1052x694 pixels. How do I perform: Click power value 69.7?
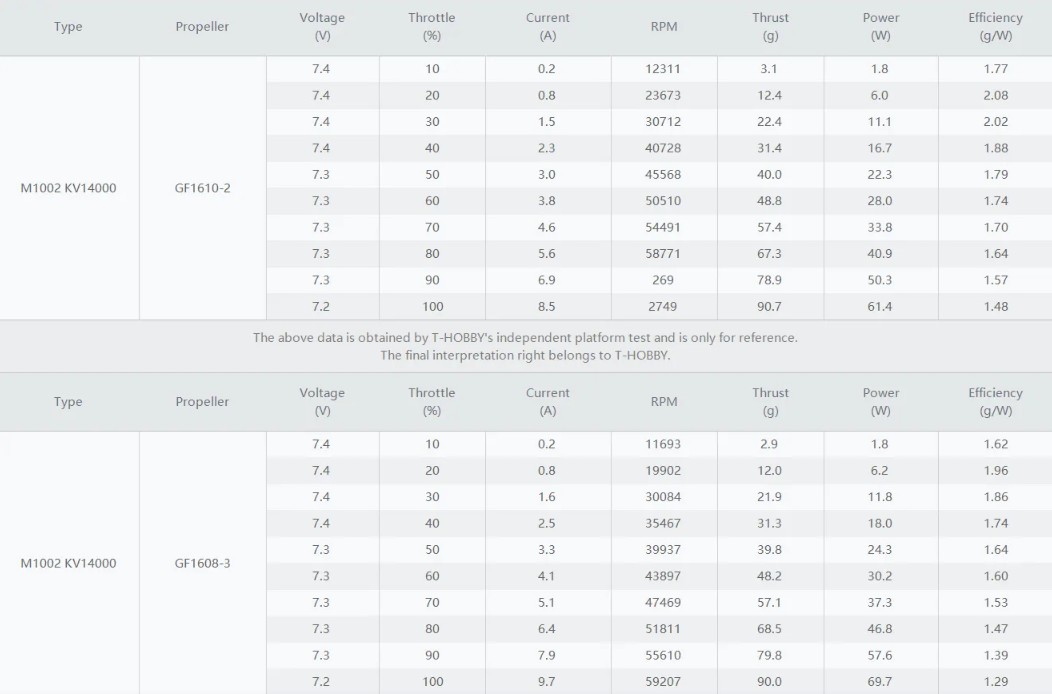[x=880, y=681]
